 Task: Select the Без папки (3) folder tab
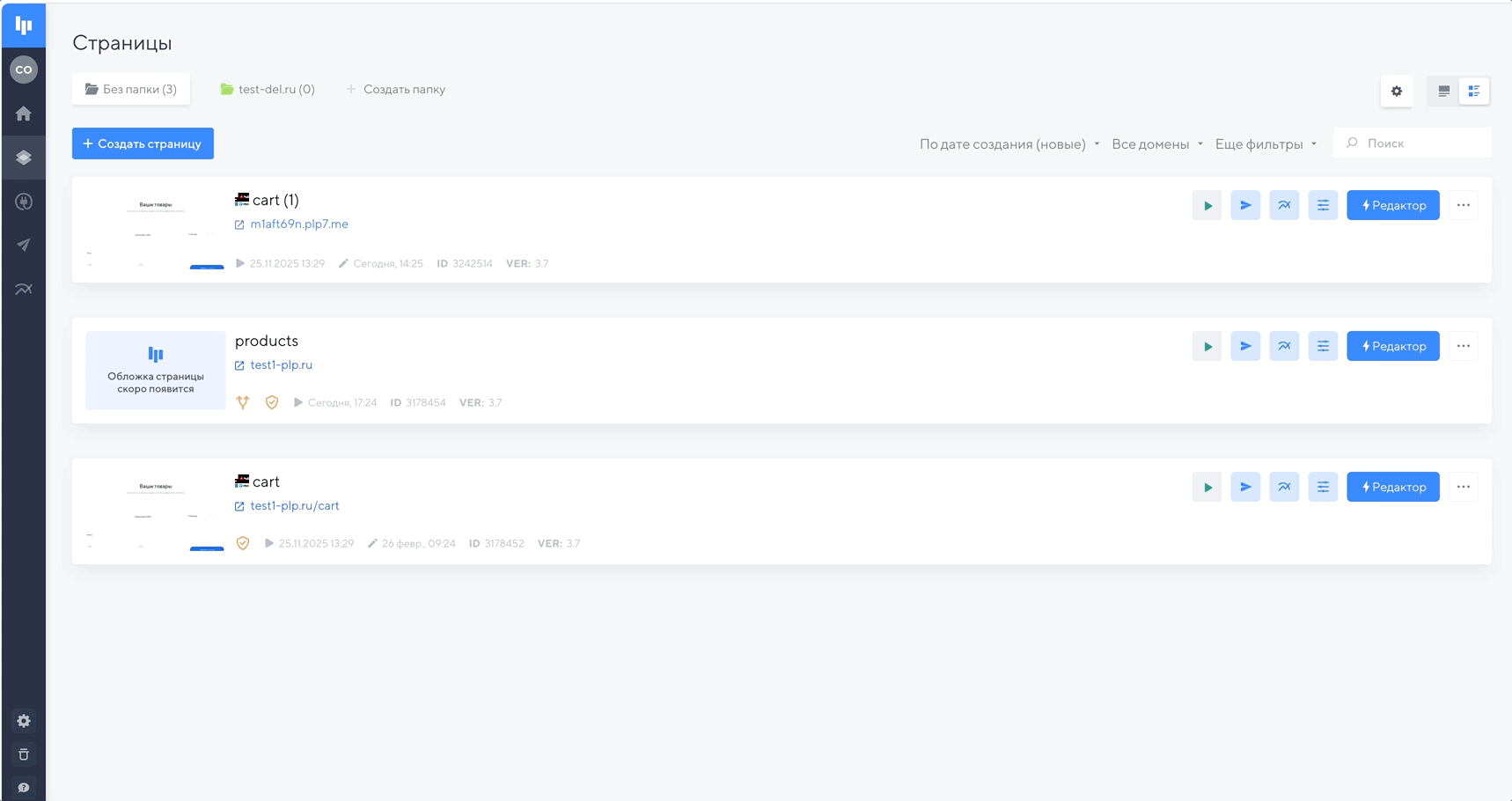tap(131, 89)
